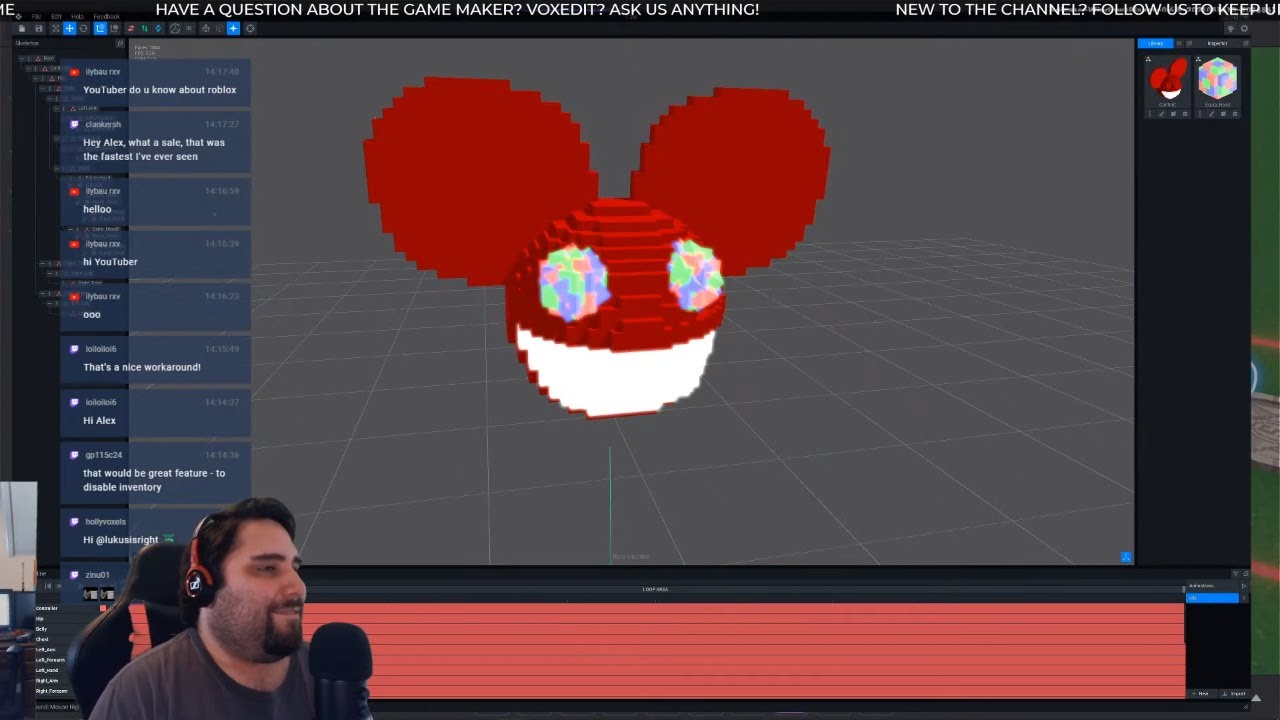This screenshot has width=1280, height=720.
Task: Click the circular face toolbar icon
Action: (175, 29)
